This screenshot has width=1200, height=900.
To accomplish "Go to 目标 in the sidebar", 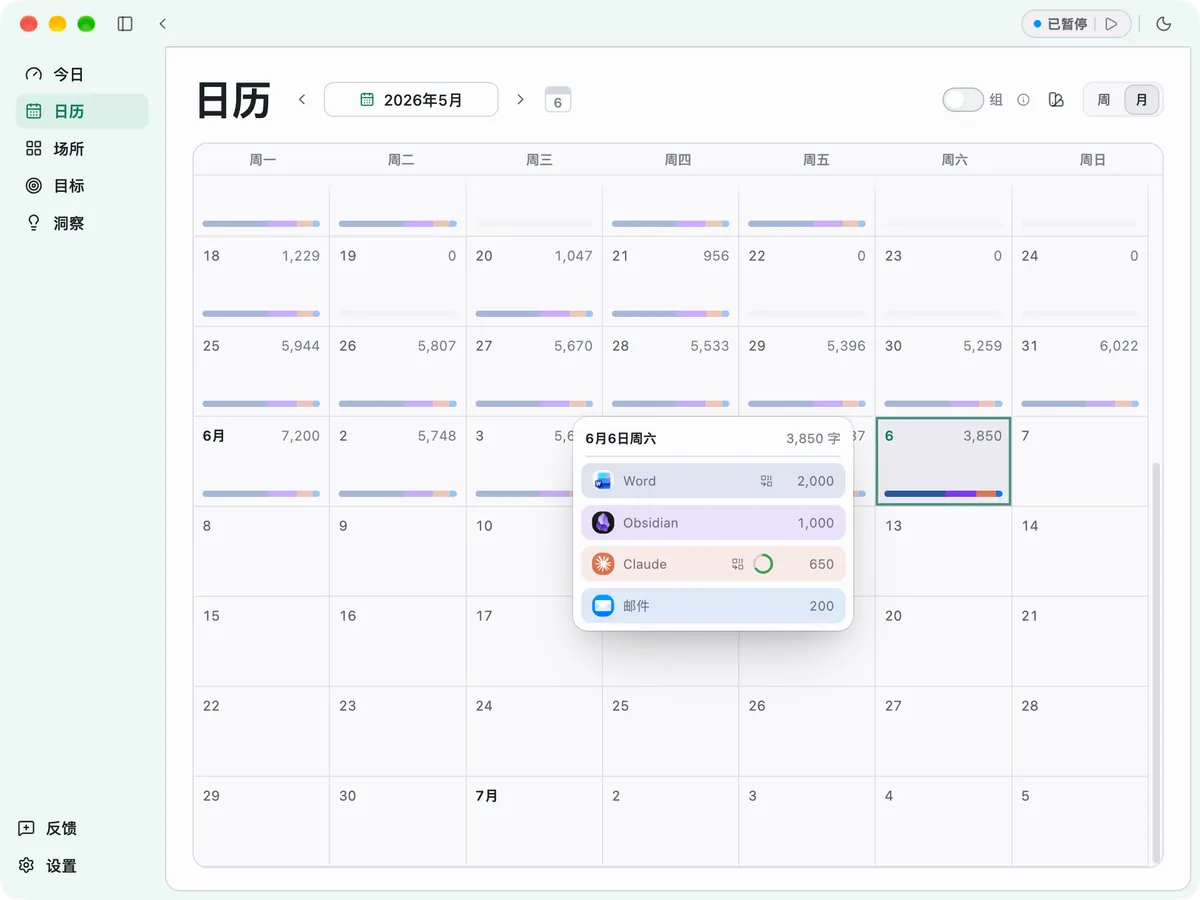I will click(82, 186).
